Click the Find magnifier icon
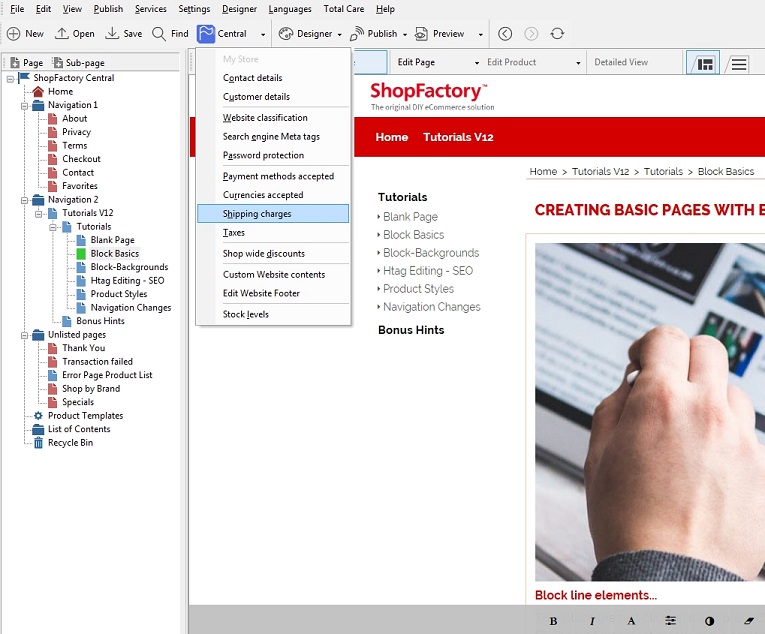 pos(159,34)
